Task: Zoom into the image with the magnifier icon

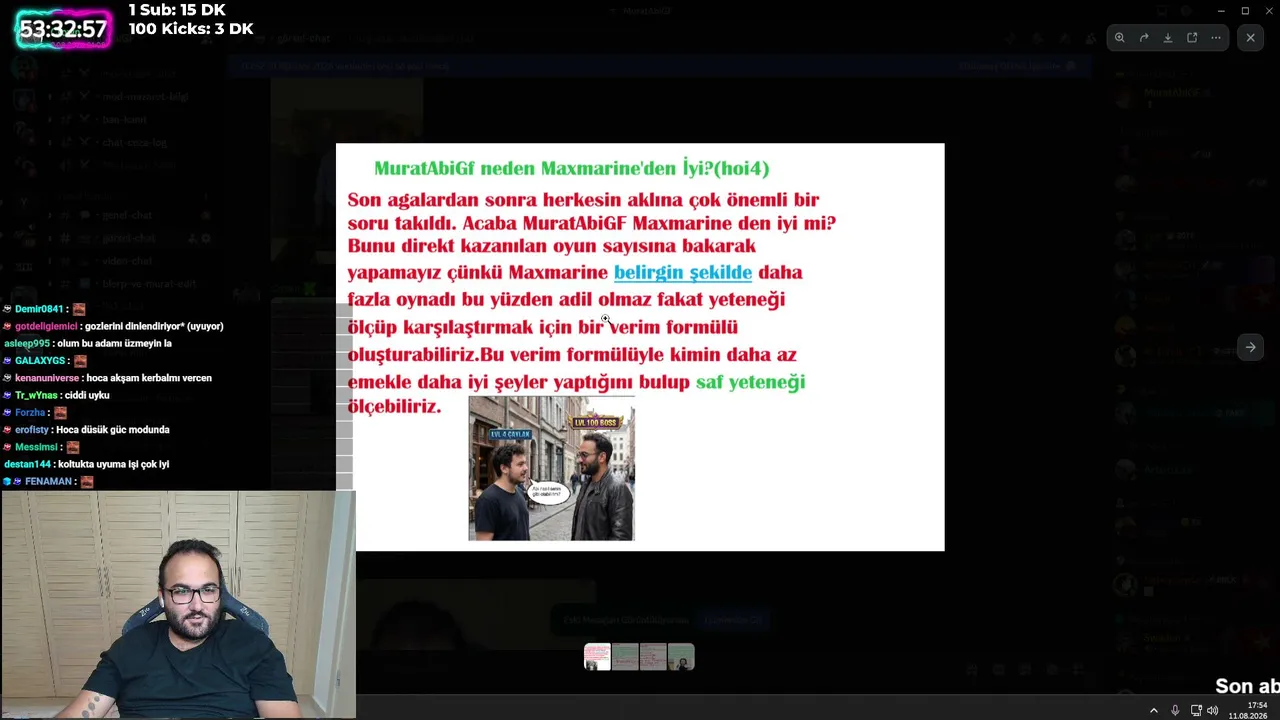Action: 1120,38
